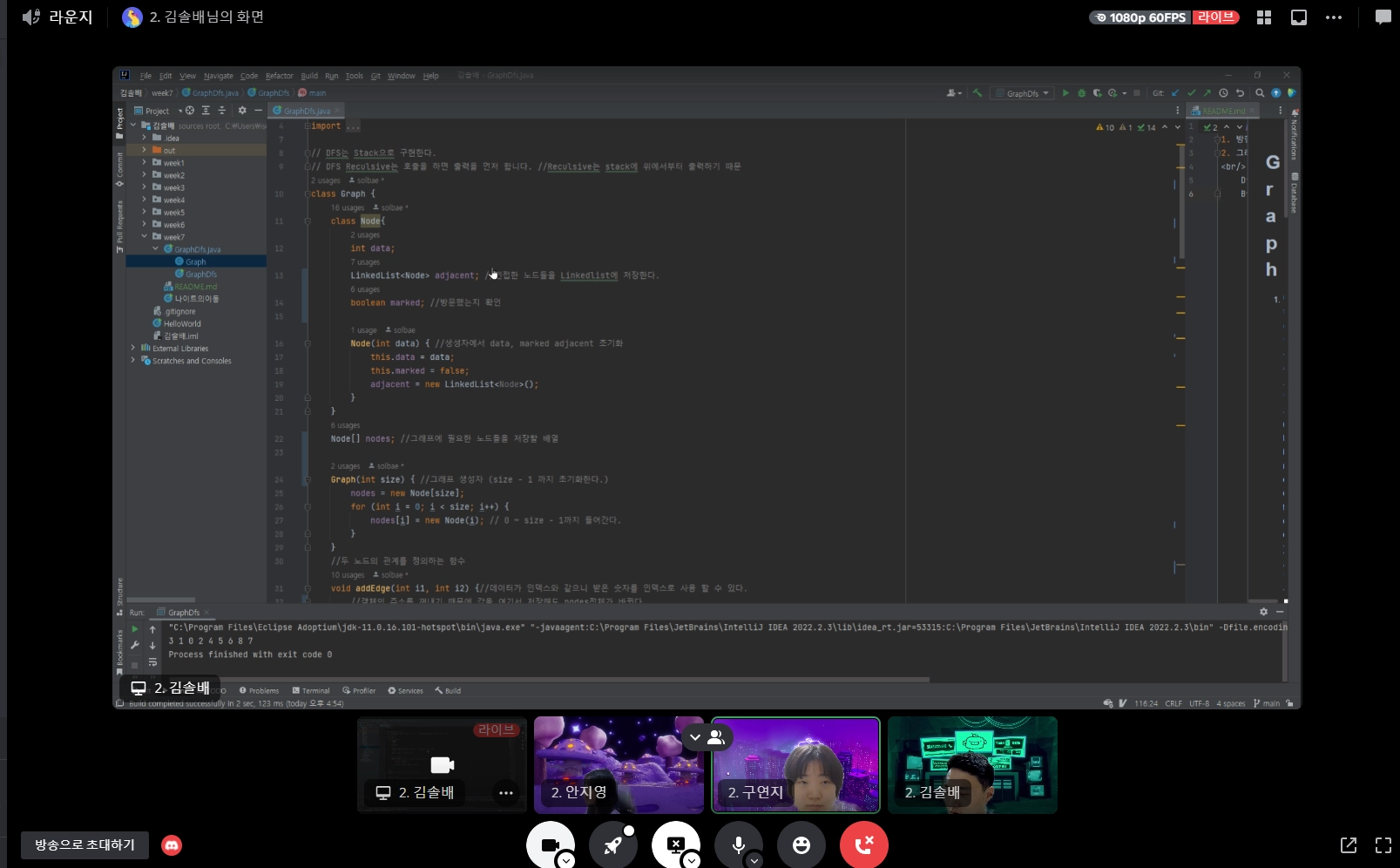Viewport: 1400px width, 868px height.
Task: Open the top bar more options menu
Action: (1333, 17)
